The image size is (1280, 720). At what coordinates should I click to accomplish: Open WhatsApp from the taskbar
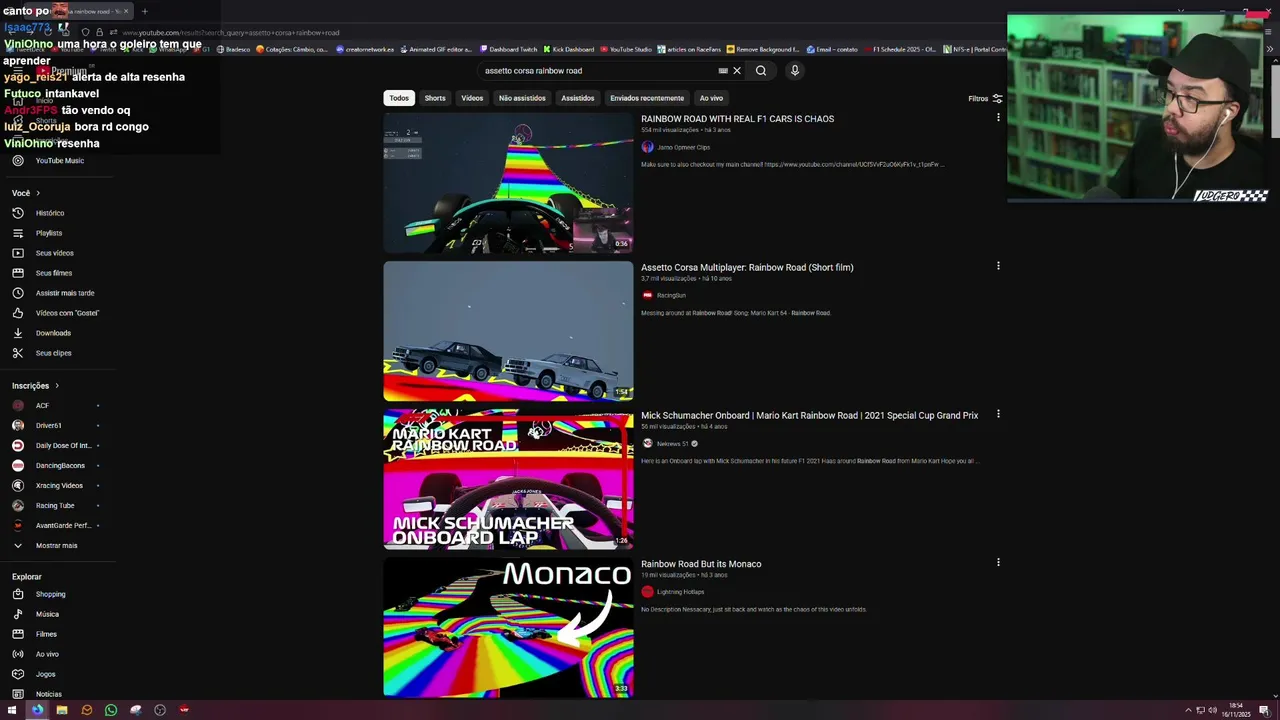(111, 710)
